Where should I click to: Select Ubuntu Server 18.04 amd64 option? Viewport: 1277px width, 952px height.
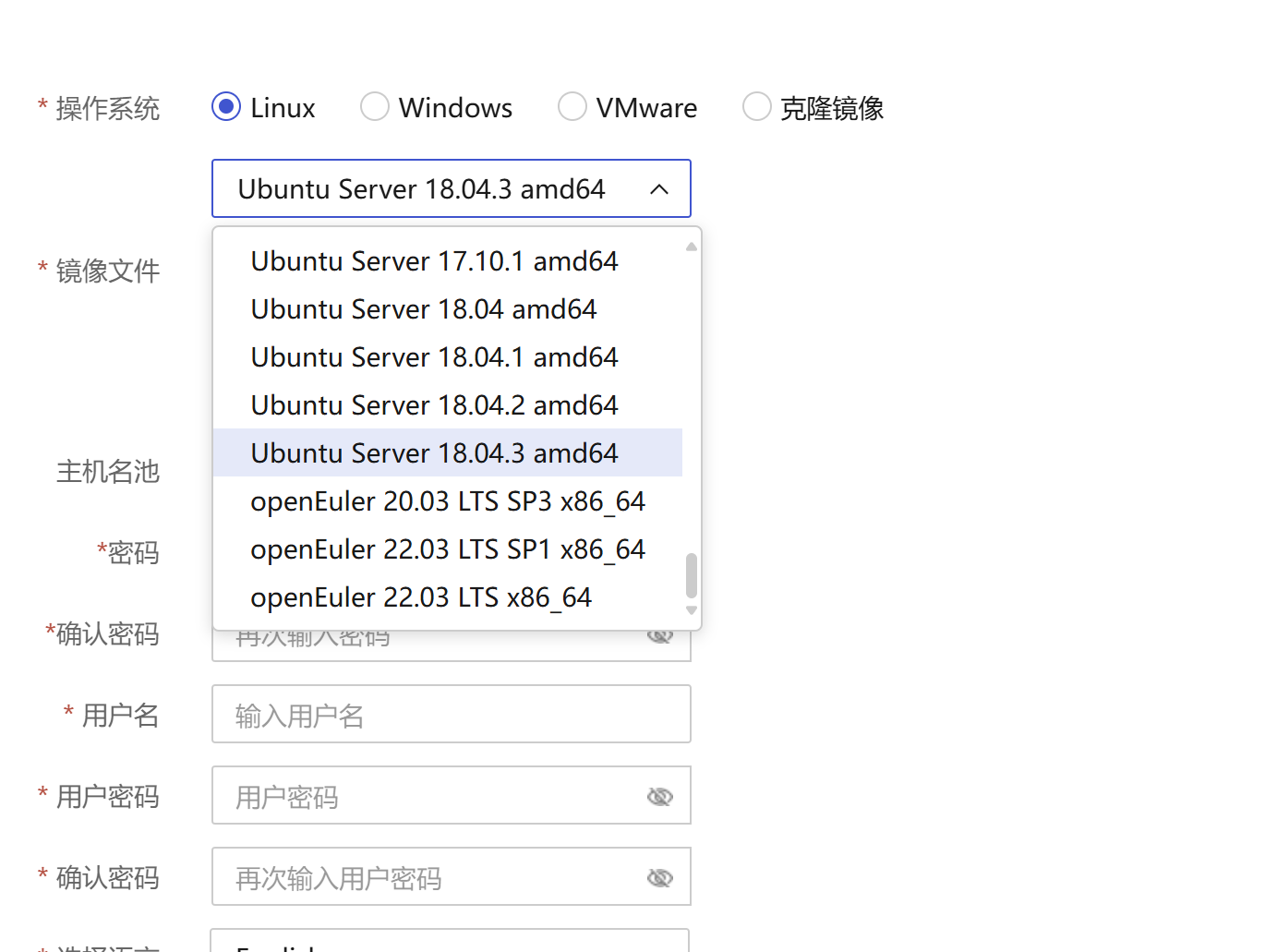click(424, 309)
